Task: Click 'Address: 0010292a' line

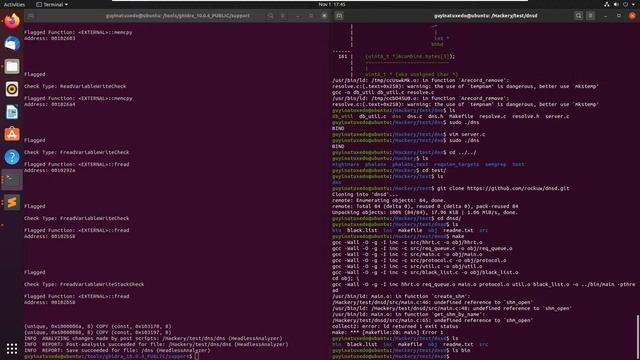Action: [x=49, y=171]
